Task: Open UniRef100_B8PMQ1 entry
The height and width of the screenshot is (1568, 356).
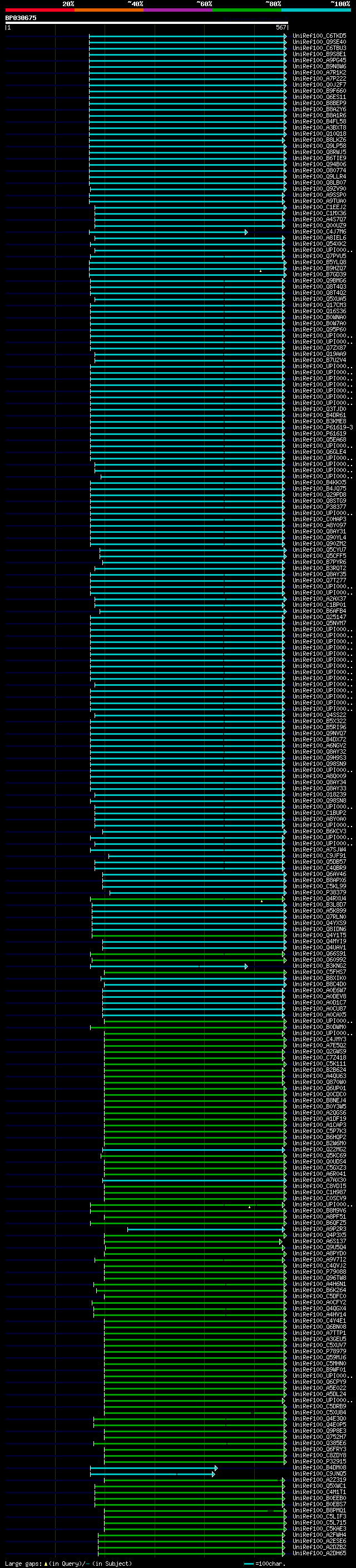Action: tap(319, 1510)
